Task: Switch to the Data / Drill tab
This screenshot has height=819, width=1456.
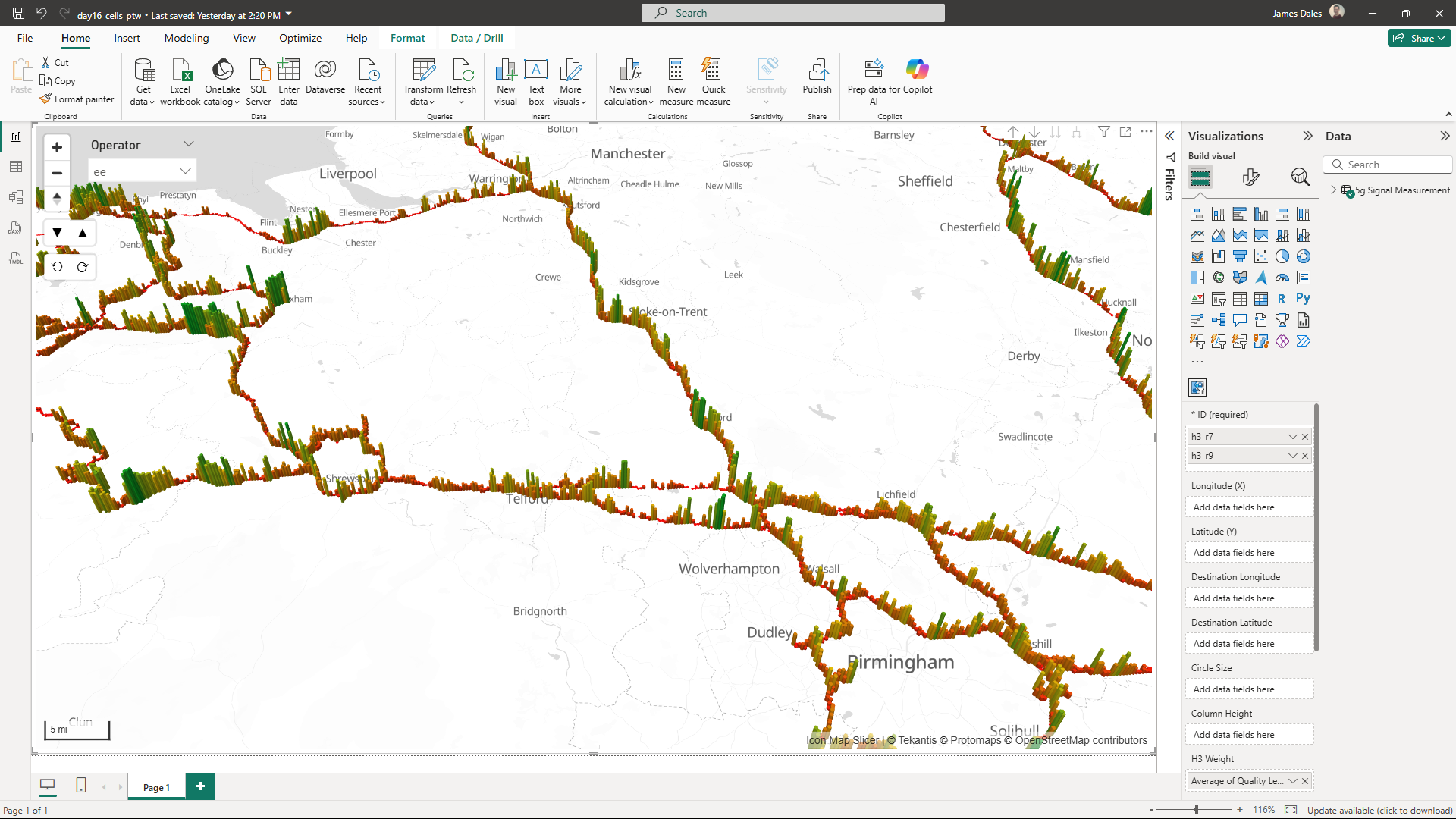Action: click(476, 38)
